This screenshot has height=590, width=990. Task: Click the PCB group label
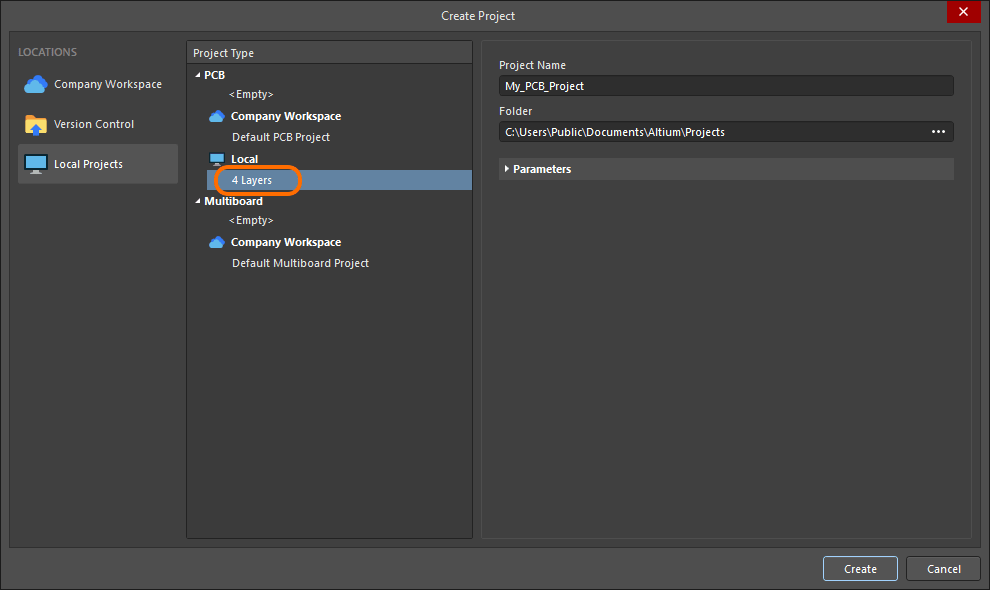215,75
